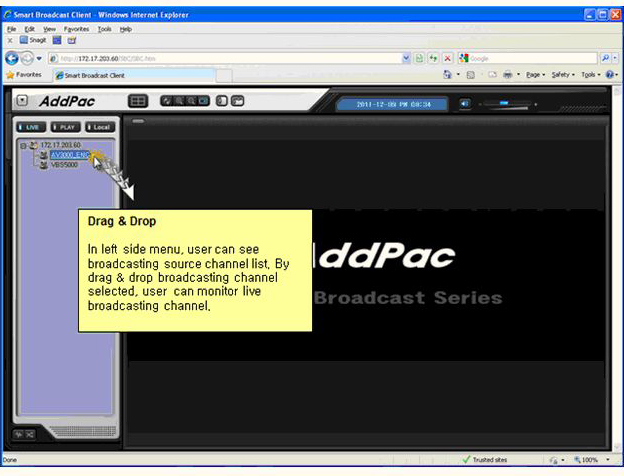Screen dimensions: 624x476
Task: Open the File menu
Action: 12,29
